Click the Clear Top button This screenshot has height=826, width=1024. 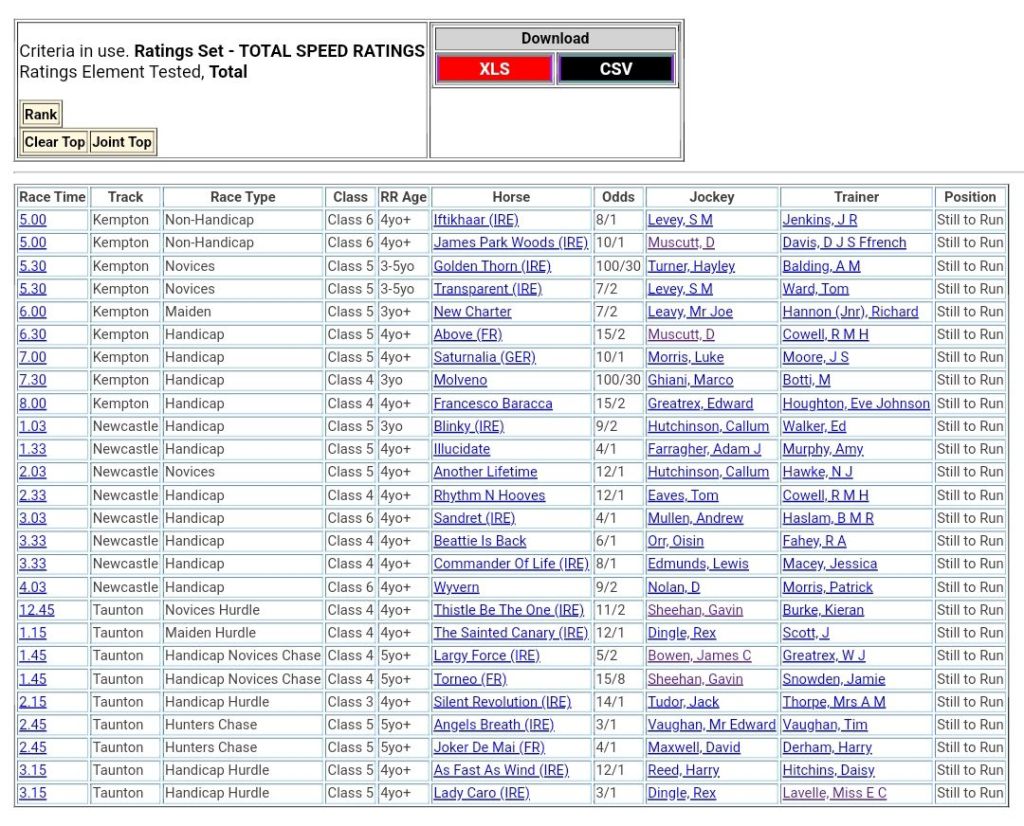click(x=54, y=142)
